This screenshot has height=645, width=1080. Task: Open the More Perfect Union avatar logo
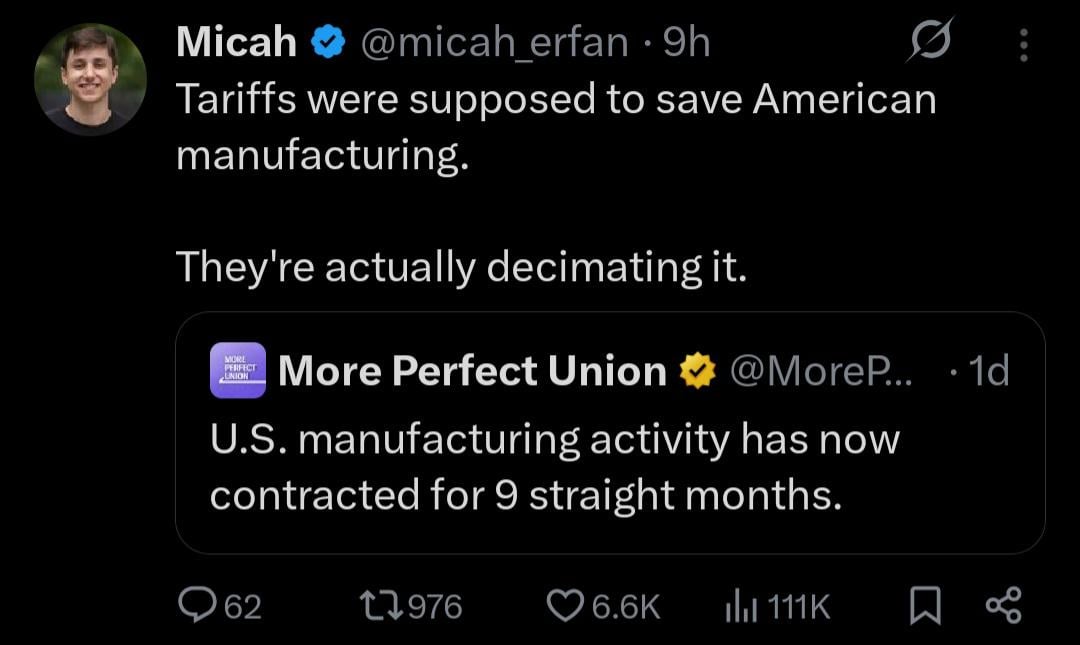(x=238, y=370)
